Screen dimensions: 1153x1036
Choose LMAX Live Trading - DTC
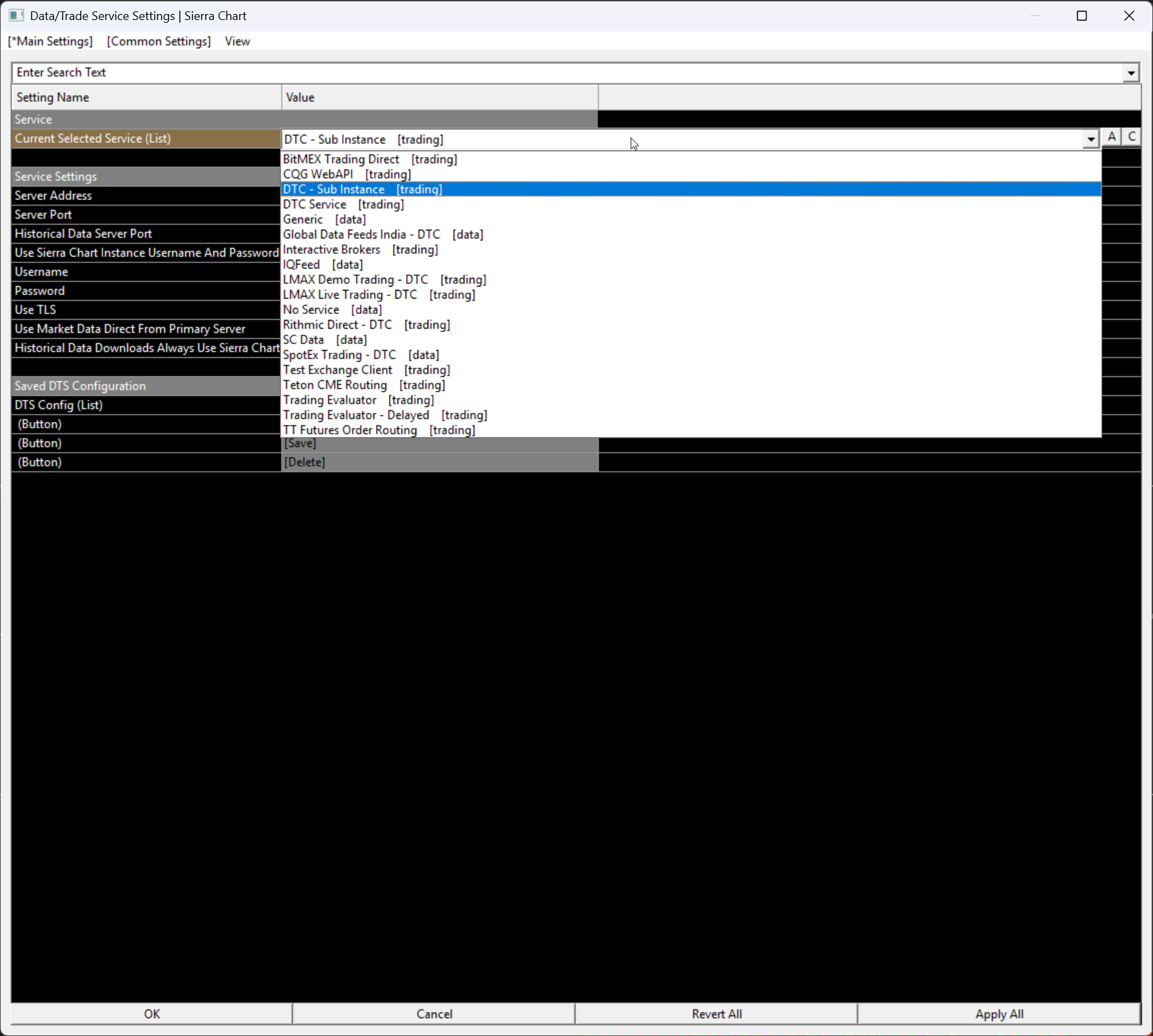coord(691,295)
